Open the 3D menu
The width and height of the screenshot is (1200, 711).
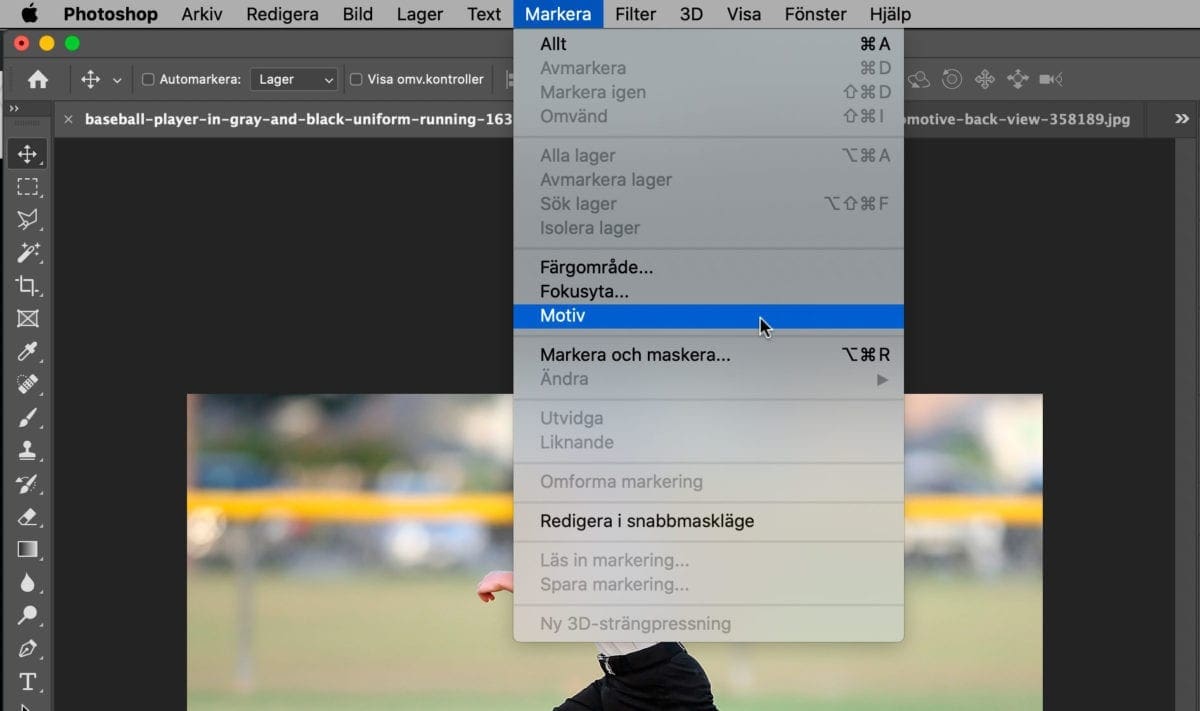pos(691,14)
